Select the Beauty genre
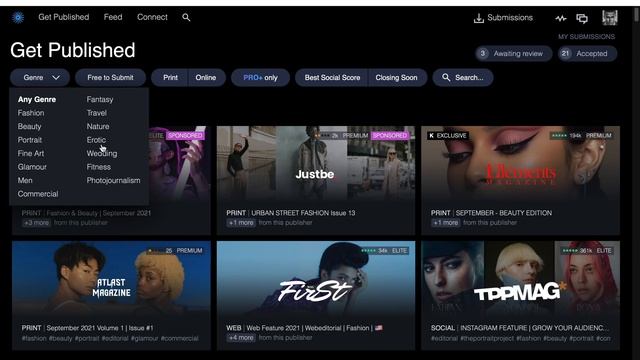The height and width of the screenshot is (360, 640). tap(29, 126)
